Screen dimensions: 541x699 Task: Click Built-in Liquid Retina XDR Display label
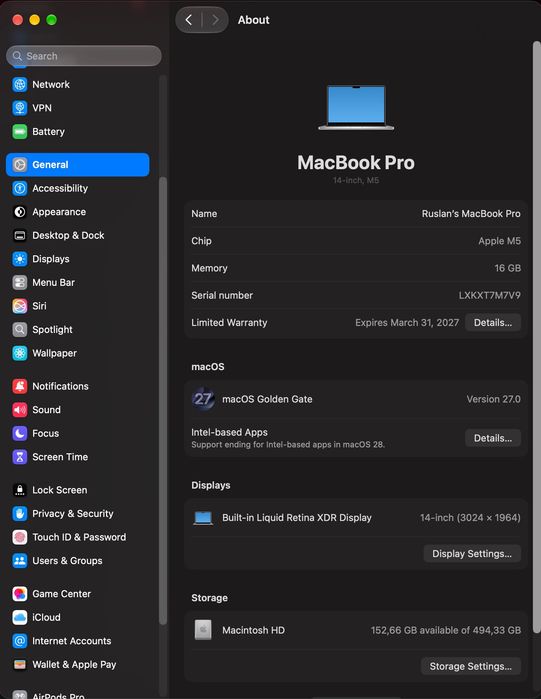point(297,518)
